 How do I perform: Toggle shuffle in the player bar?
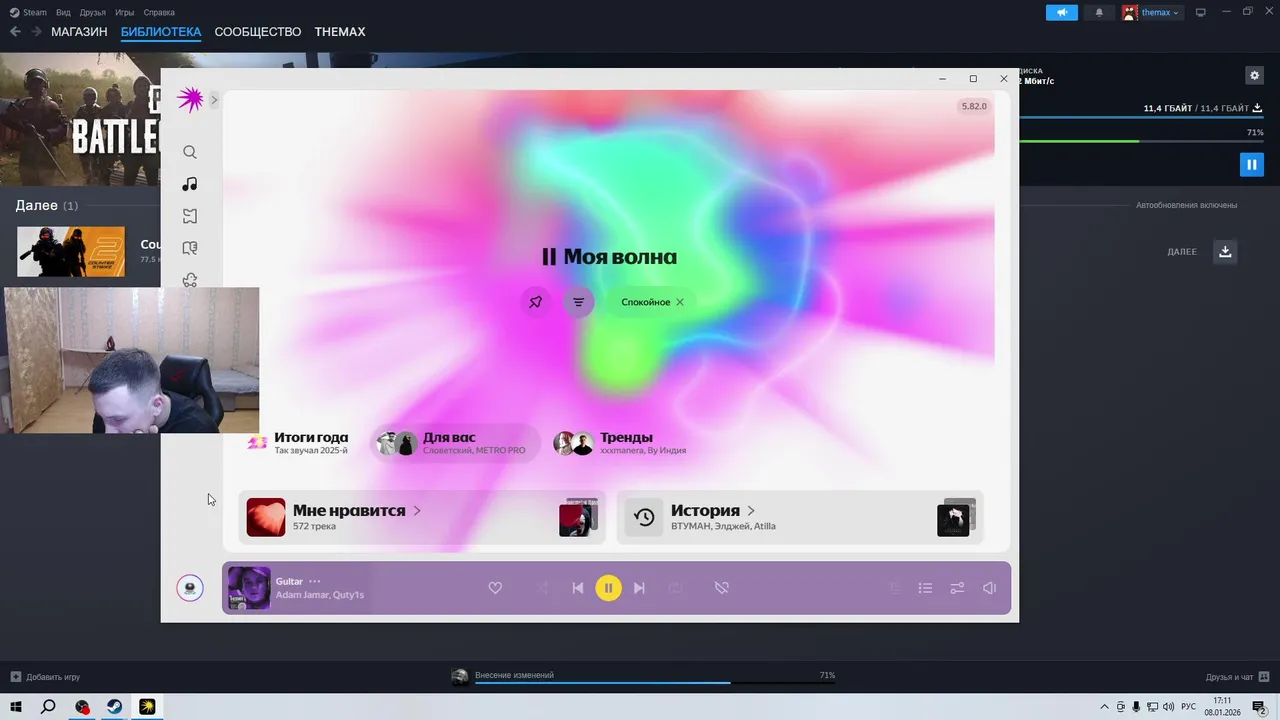[543, 588]
